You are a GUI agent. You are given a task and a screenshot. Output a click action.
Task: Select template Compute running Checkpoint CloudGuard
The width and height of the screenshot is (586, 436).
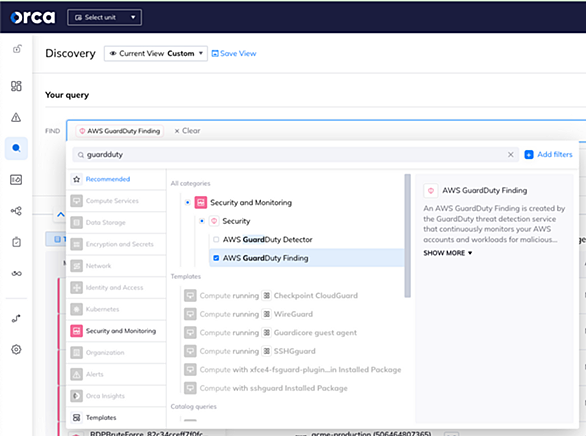pos(271,296)
